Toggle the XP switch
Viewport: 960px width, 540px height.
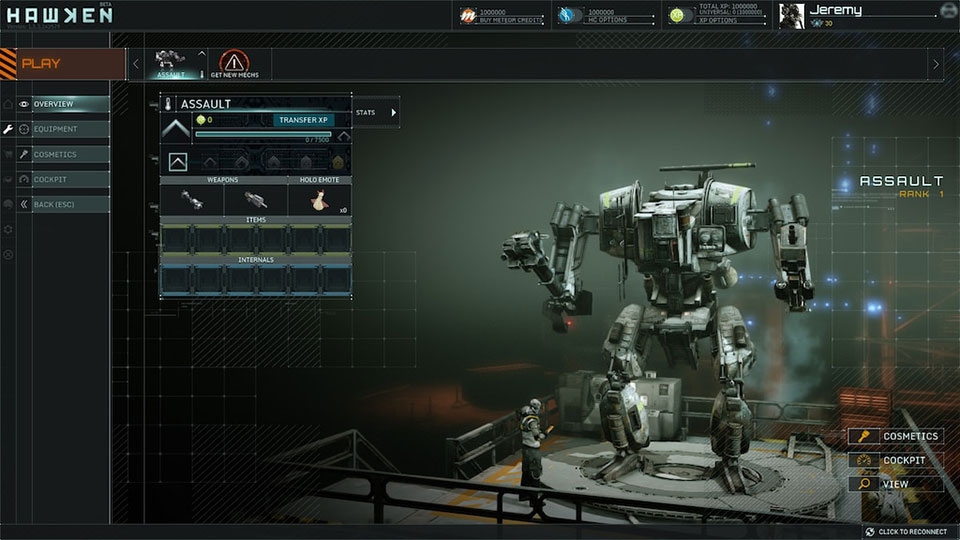tap(681, 16)
